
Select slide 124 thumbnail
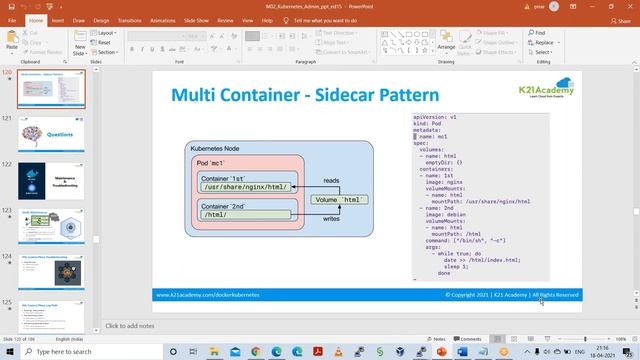tap(51, 273)
